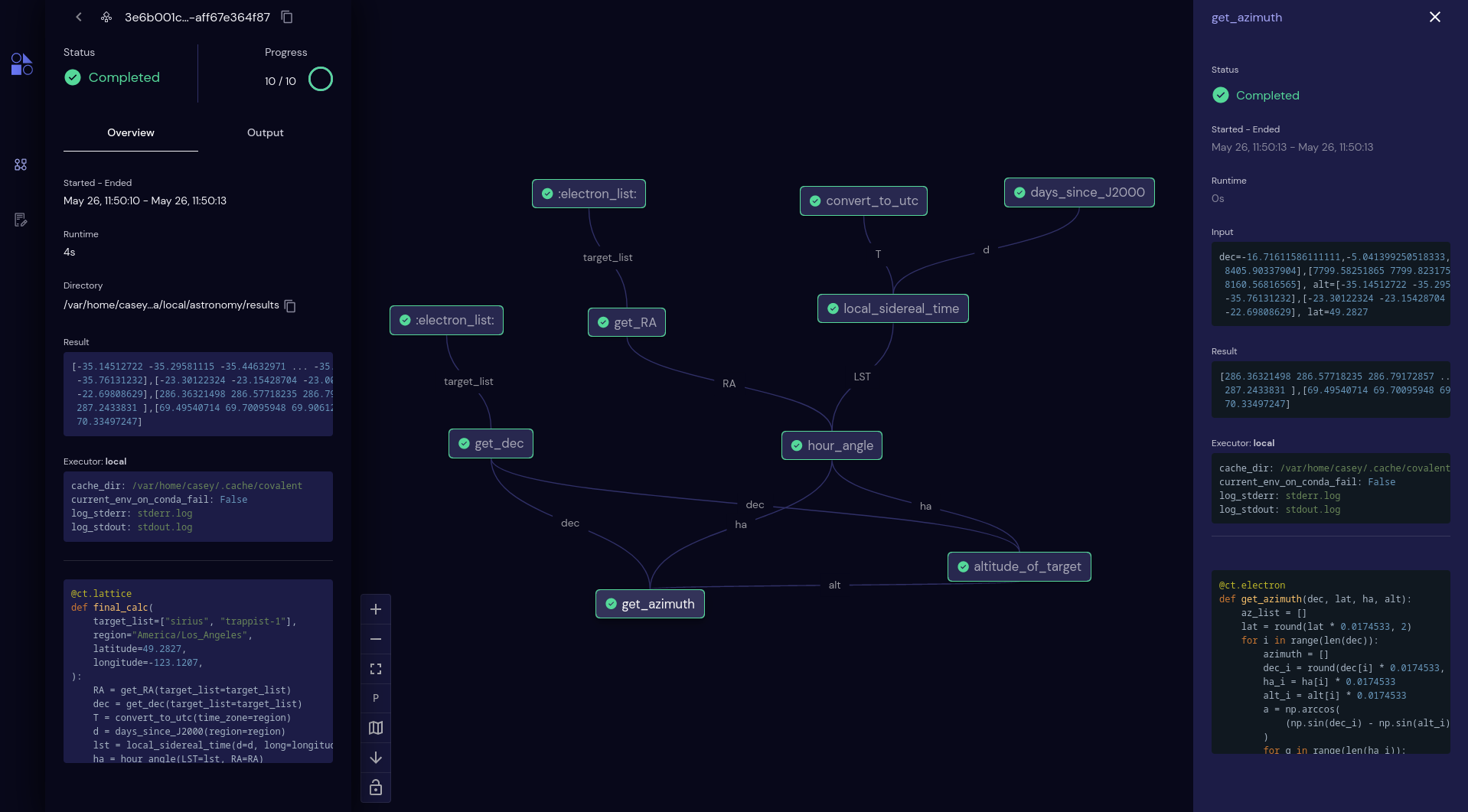Switch to the Output tab
This screenshot has height=812, width=1468.
265,132
